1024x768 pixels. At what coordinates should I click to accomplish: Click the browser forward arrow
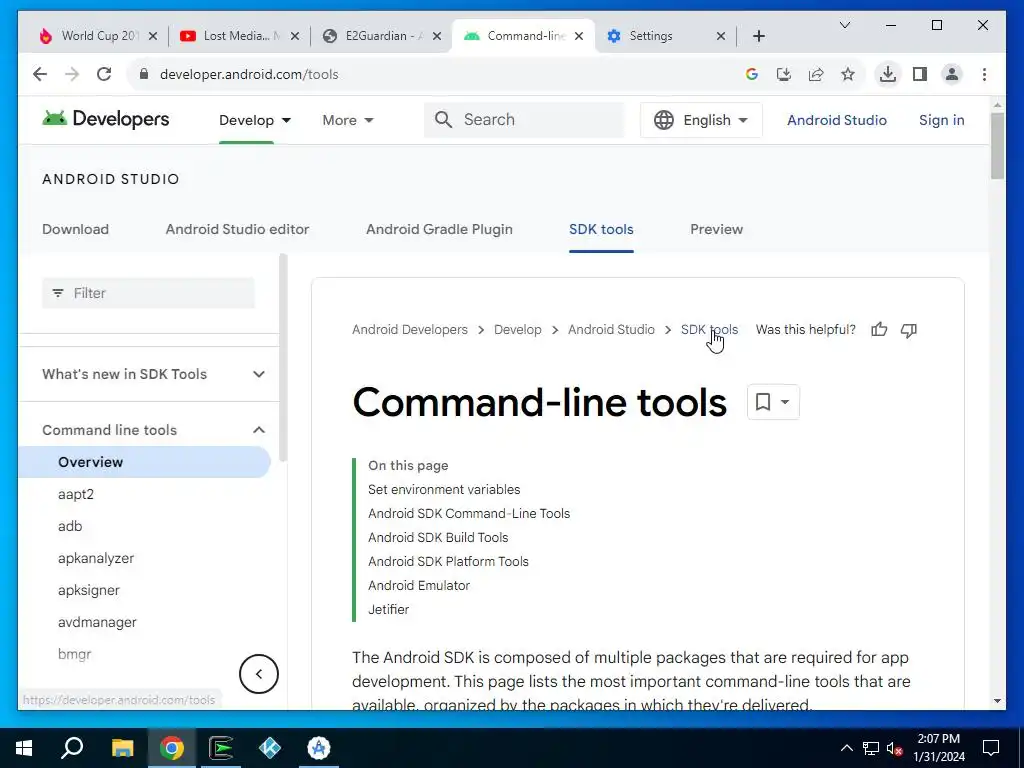pos(72,74)
